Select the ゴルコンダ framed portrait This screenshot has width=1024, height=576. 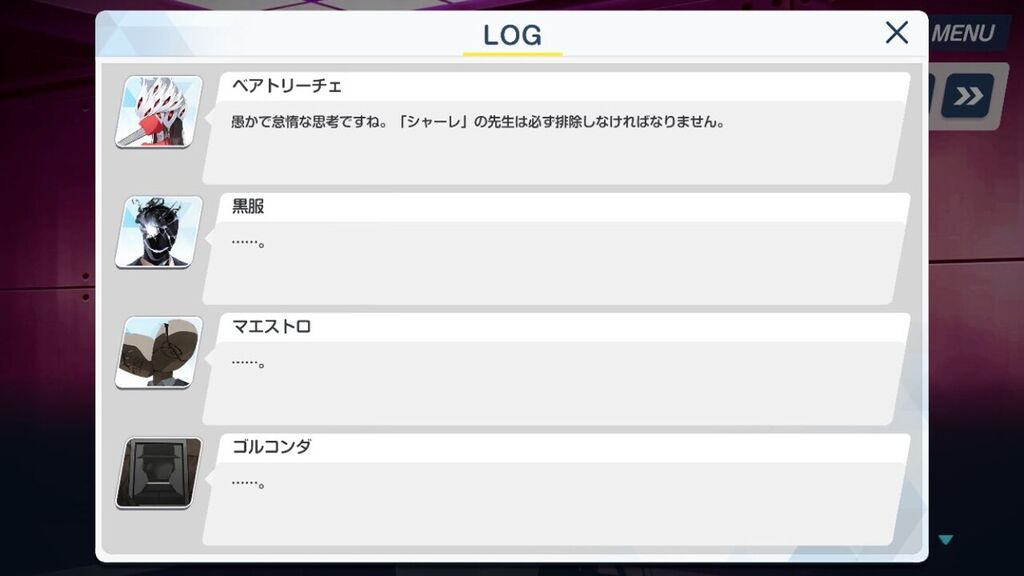(x=159, y=473)
